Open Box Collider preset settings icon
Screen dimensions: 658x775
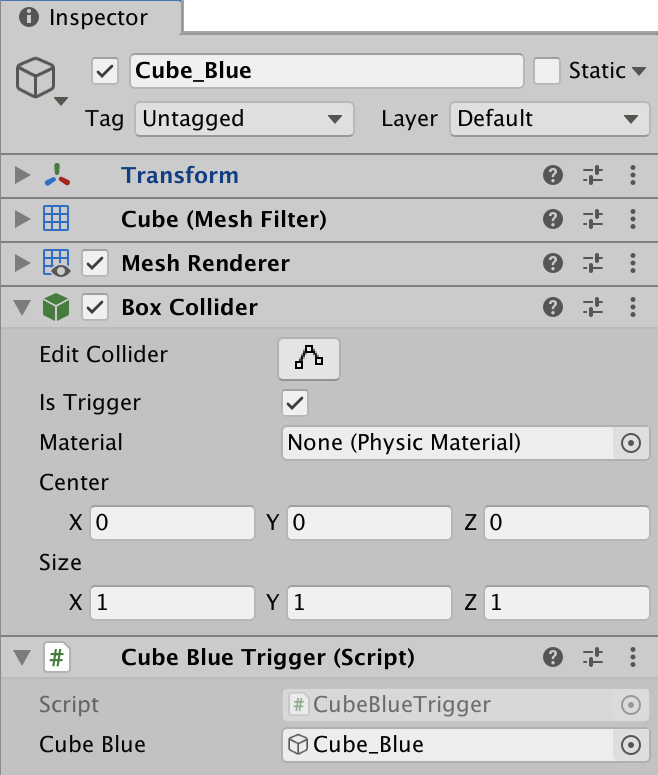click(593, 308)
